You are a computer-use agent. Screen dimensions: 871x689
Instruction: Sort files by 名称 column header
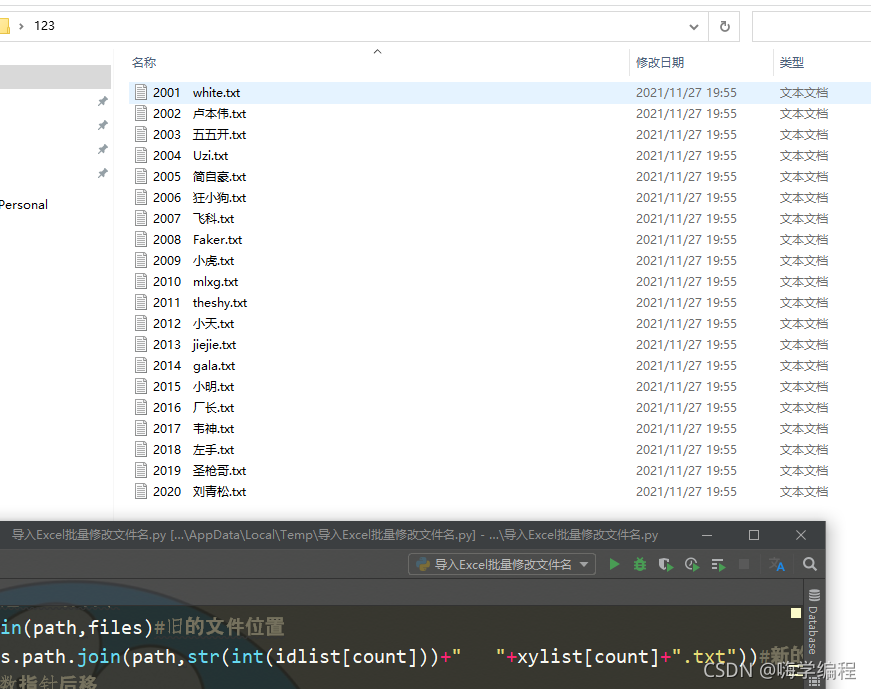point(144,62)
